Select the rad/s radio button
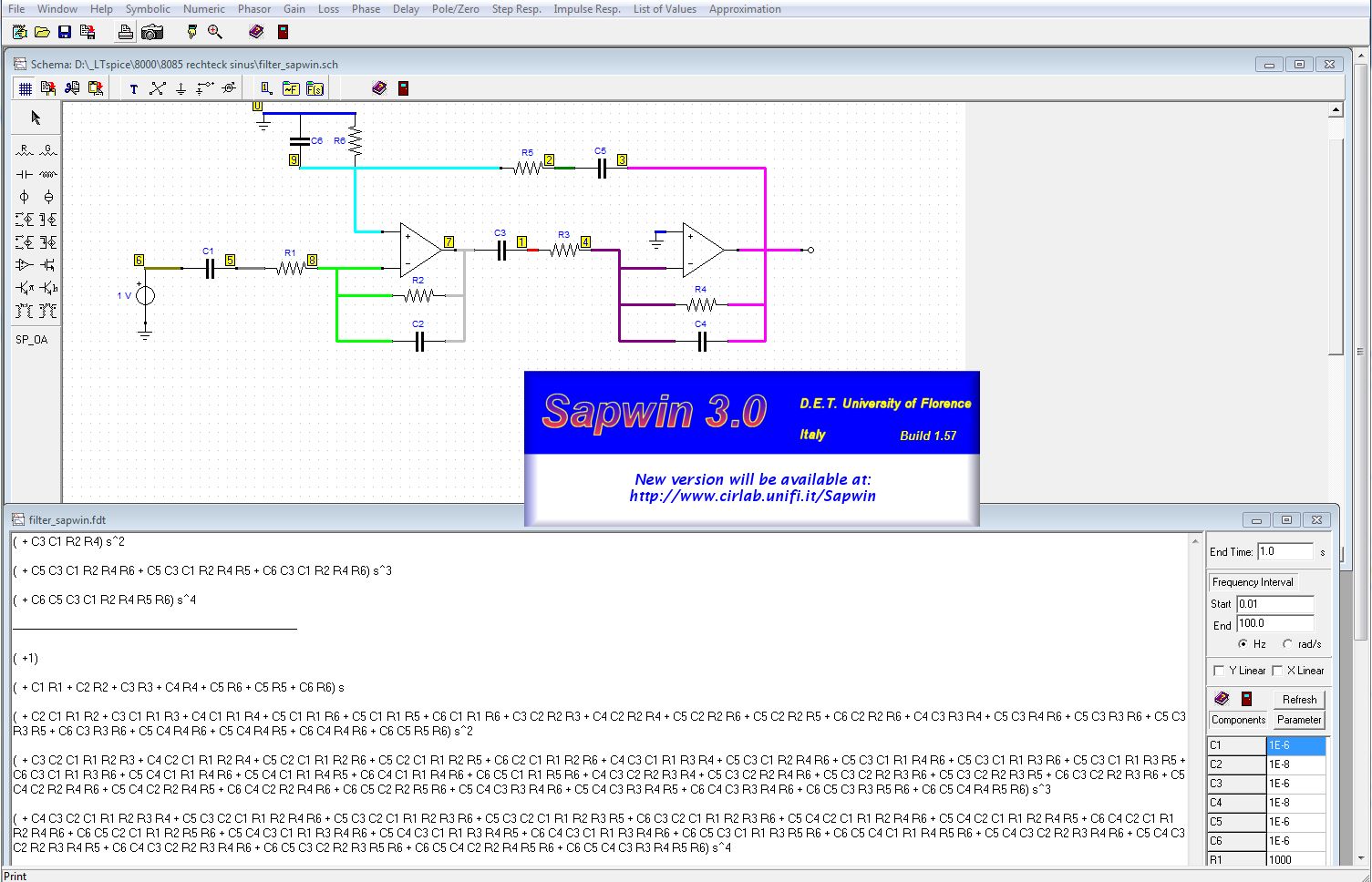This screenshot has height=882, width=1372. tap(1288, 644)
